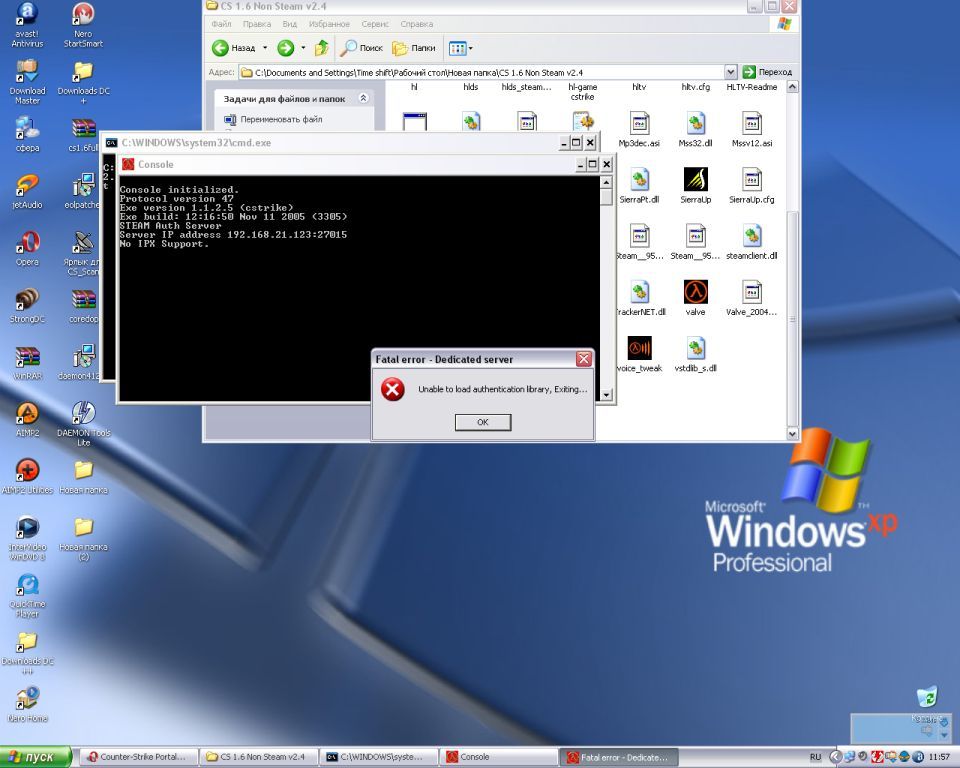
Task: Open Search (Поиск) in Explorer toolbar
Action: click(x=361, y=48)
